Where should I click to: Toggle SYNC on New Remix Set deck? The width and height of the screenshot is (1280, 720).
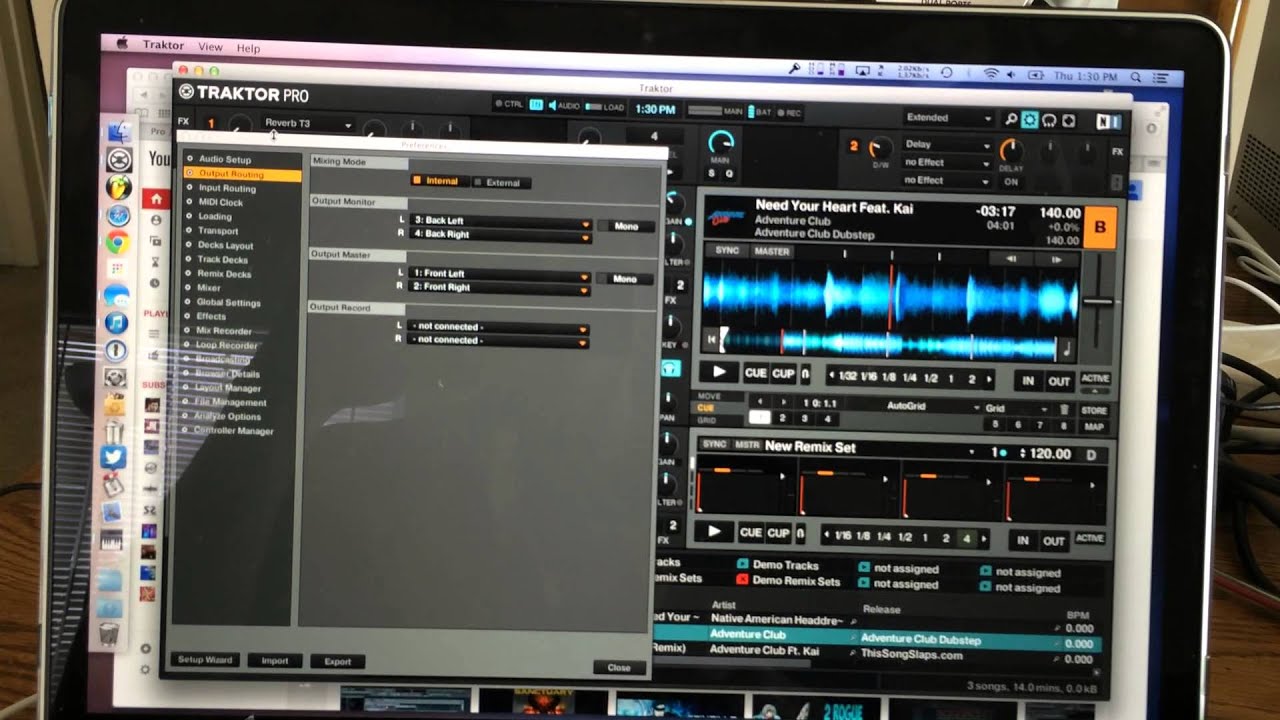pyautogui.click(x=715, y=445)
